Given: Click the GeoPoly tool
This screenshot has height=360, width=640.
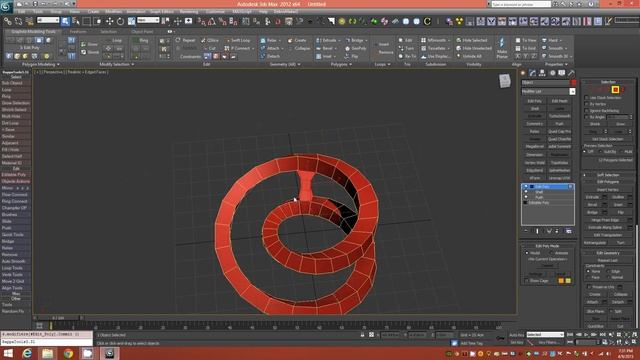Looking at the screenshot, I should pyautogui.click(x=356, y=48).
